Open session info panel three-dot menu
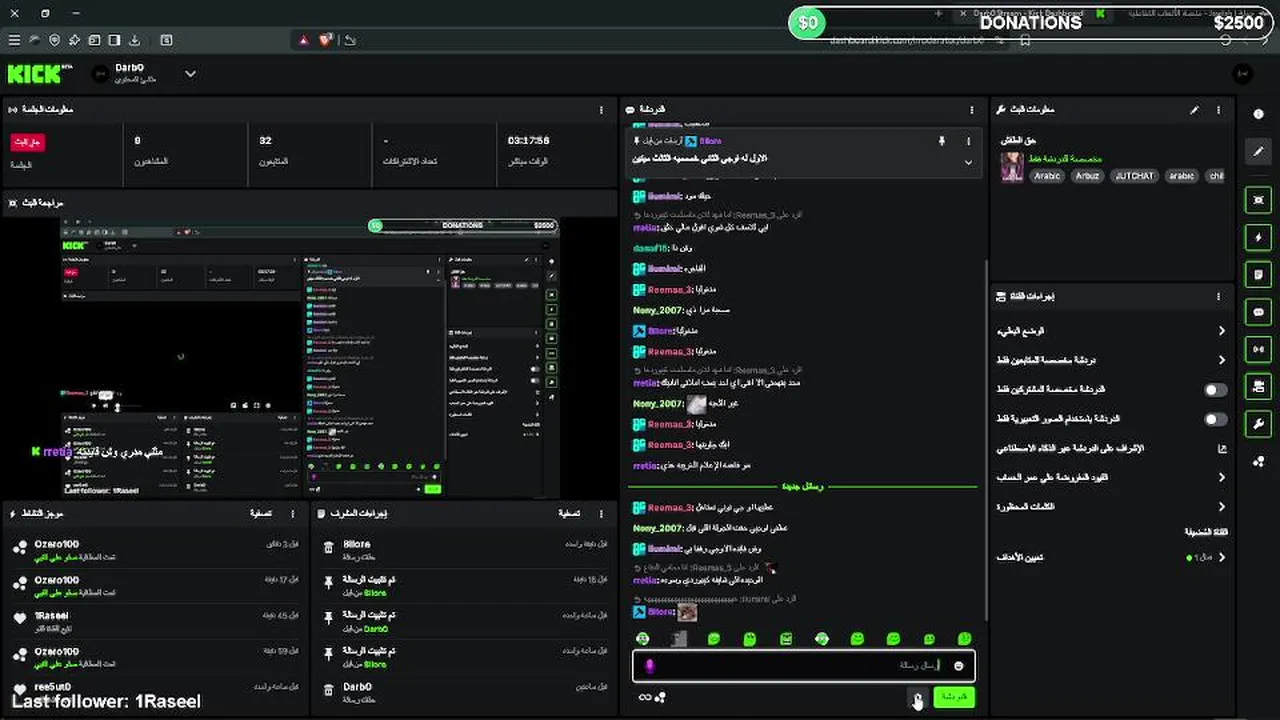The image size is (1280, 720). point(601,110)
